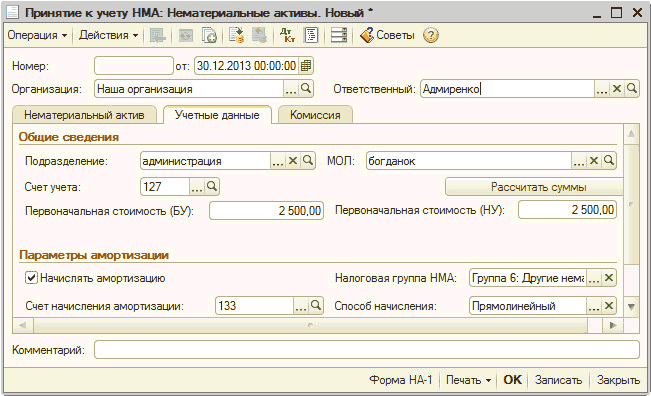Screen dimensions: 651x396
Task: Open the document structure report icon
Action: [311, 35]
